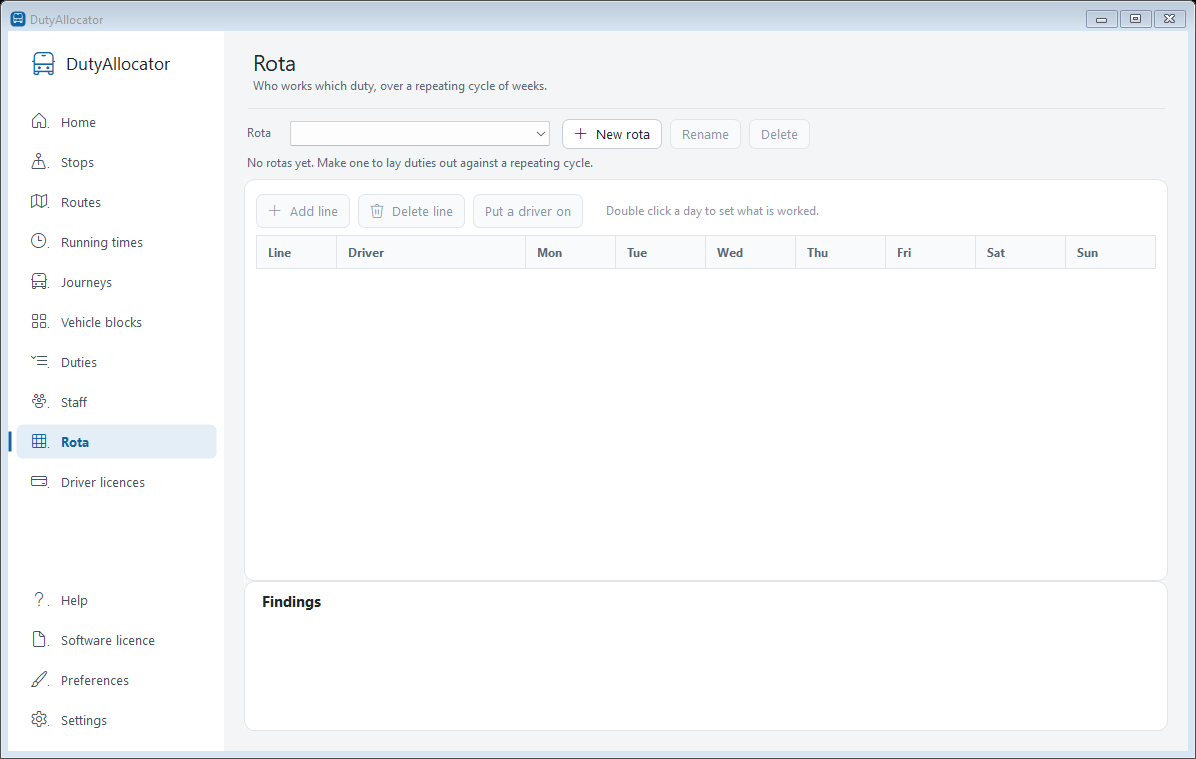Viewport: 1196px width, 759px height.
Task: Click the Rename button
Action: [x=705, y=134]
